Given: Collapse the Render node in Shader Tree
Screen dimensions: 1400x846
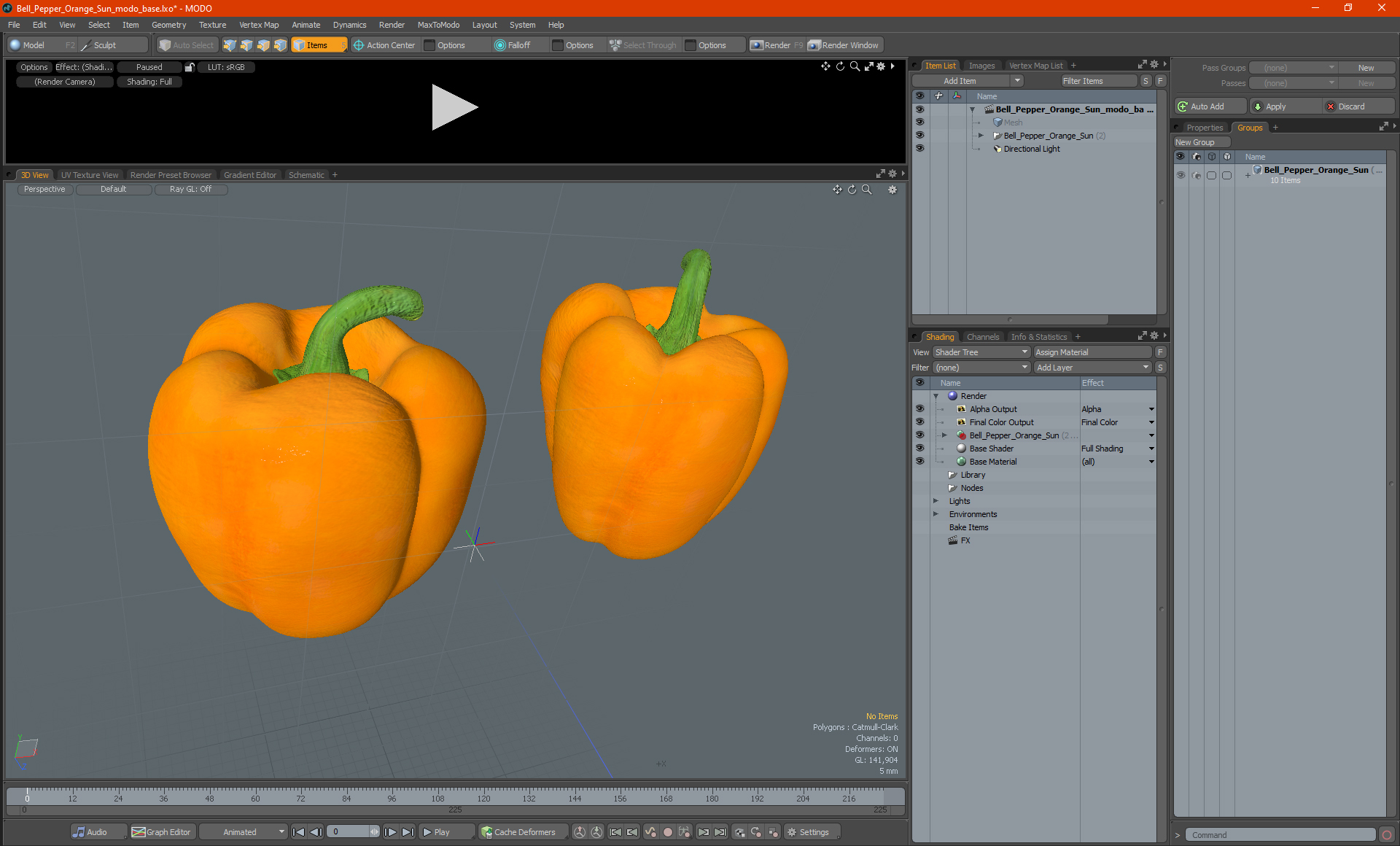Looking at the screenshot, I should click(936, 396).
